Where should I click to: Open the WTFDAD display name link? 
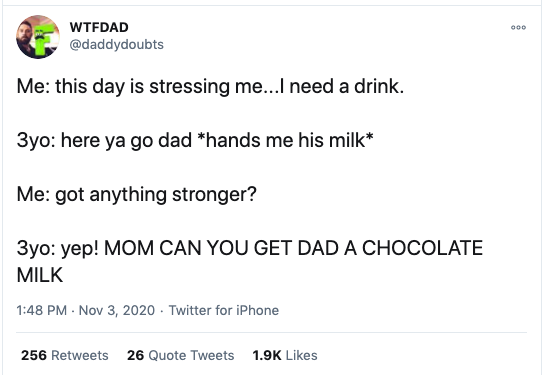(x=99, y=27)
